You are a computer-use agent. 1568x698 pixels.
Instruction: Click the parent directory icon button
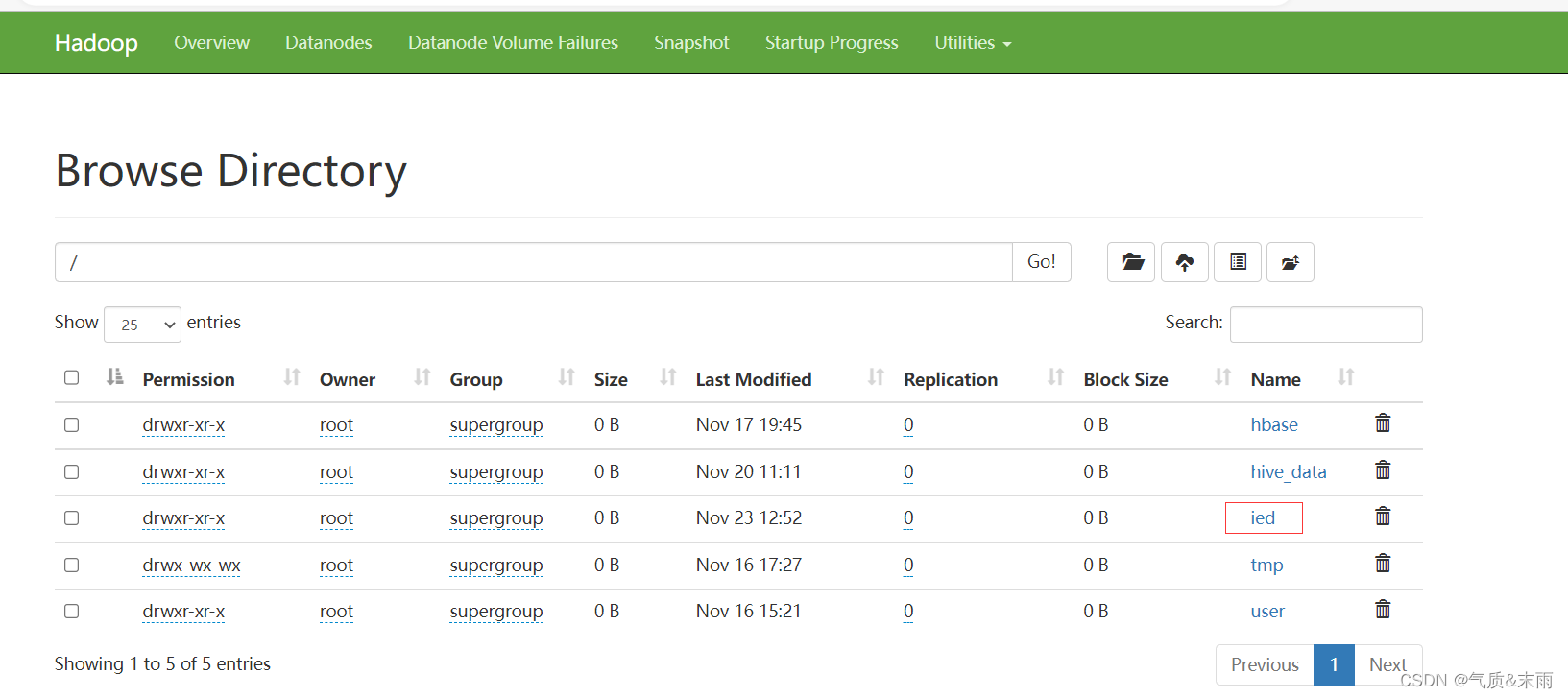click(1291, 262)
